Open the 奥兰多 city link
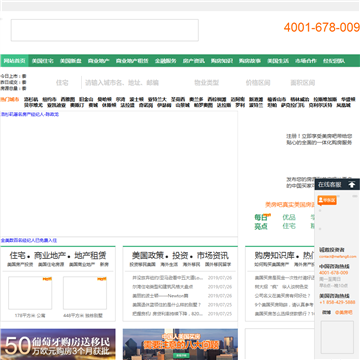 [196, 99]
